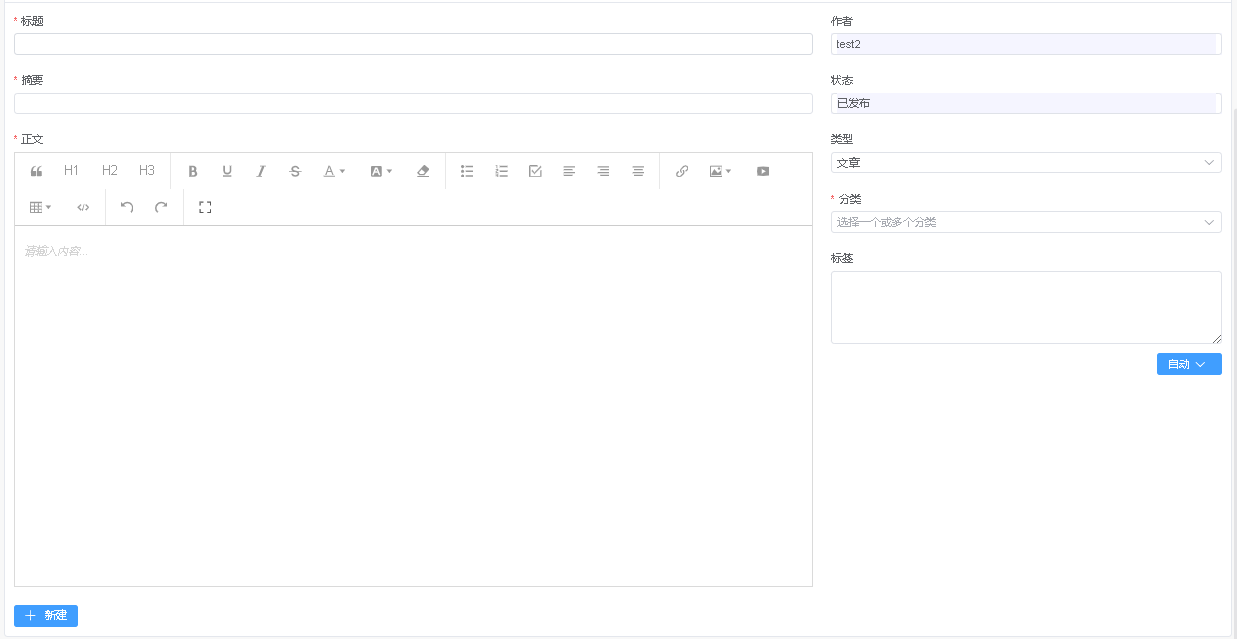Image resolution: width=1237 pixels, height=639 pixels.
Task: Apply H1 heading style
Action: click(x=71, y=170)
